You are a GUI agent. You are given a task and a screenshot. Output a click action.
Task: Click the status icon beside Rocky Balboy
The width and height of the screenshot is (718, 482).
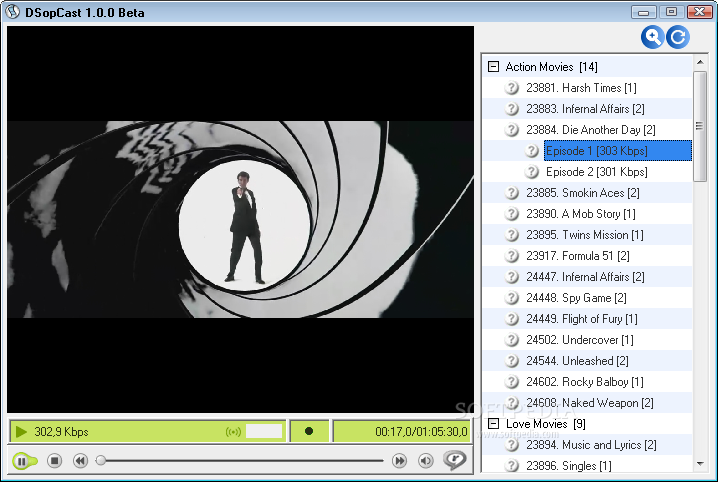(511, 382)
